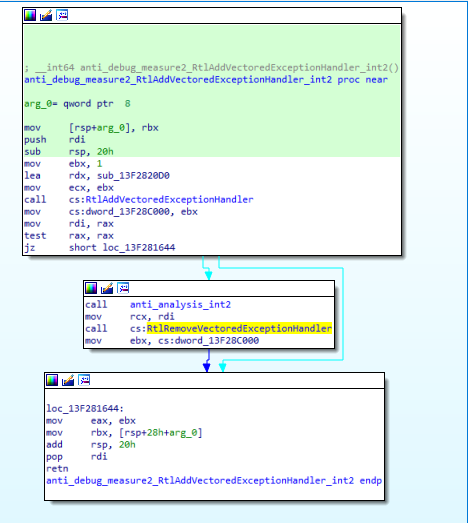468x523 pixels.
Task: Click push rdi instruction
Action: pos(55,139)
